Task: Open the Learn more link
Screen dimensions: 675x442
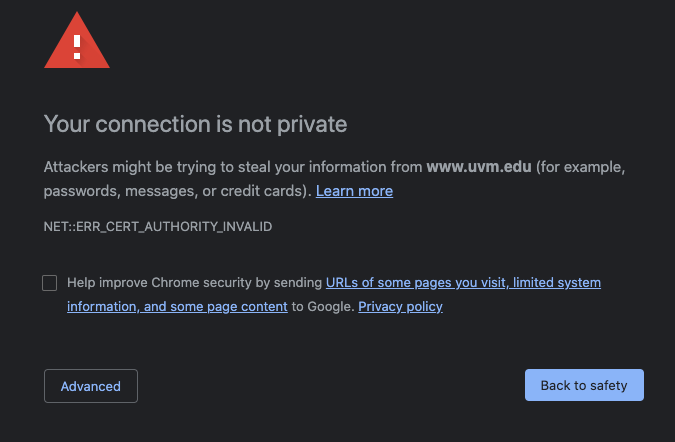Action: pos(354,190)
